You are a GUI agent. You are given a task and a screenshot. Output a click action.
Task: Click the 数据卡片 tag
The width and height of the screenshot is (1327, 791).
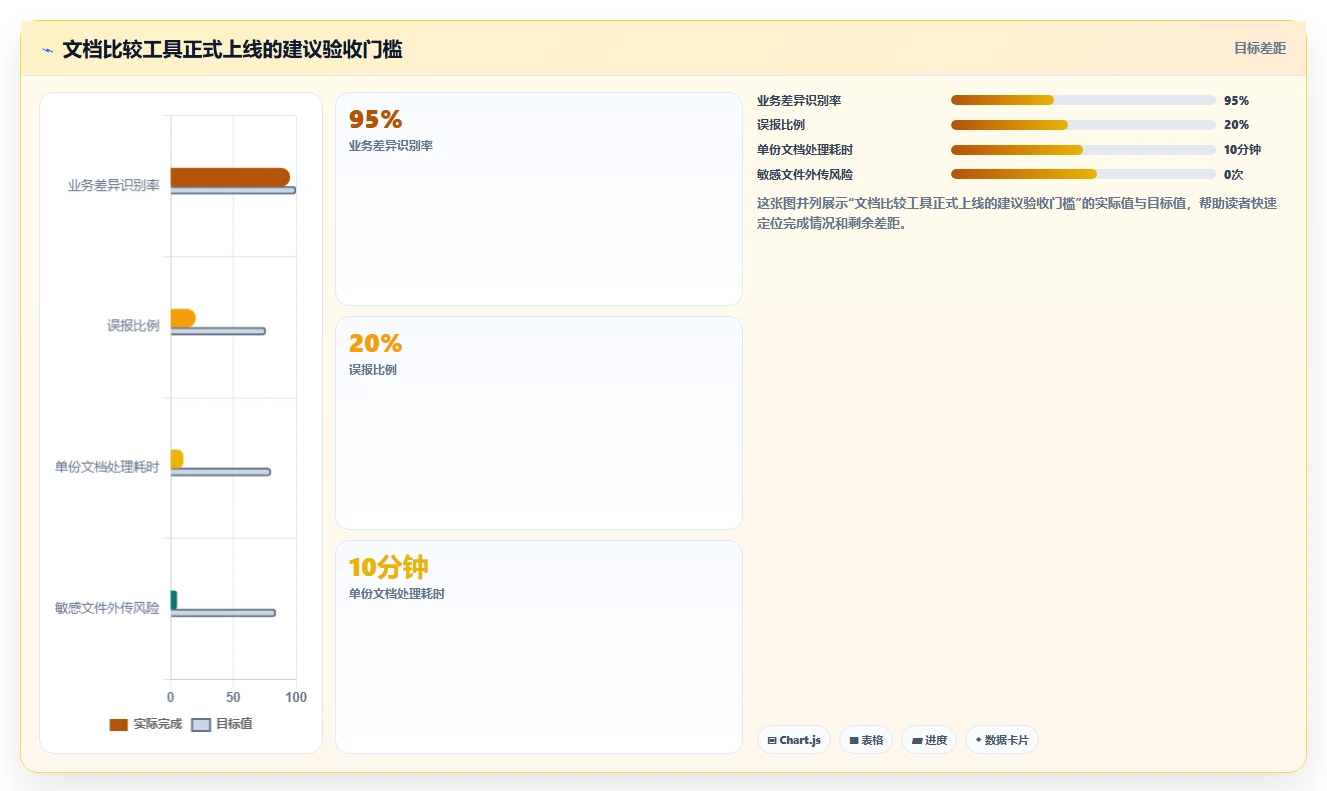pyautogui.click(x=1002, y=740)
